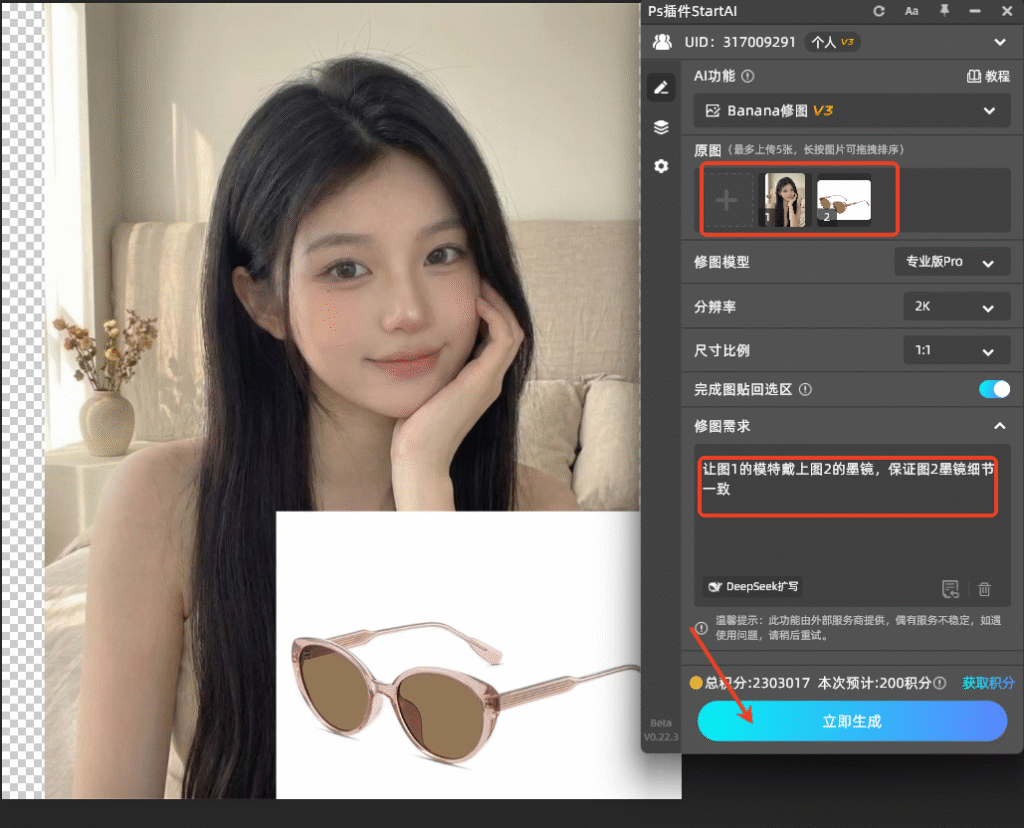This screenshot has height=828, width=1024.
Task: Click the warning info icon in 温馨提示
Action: coord(701,630)
